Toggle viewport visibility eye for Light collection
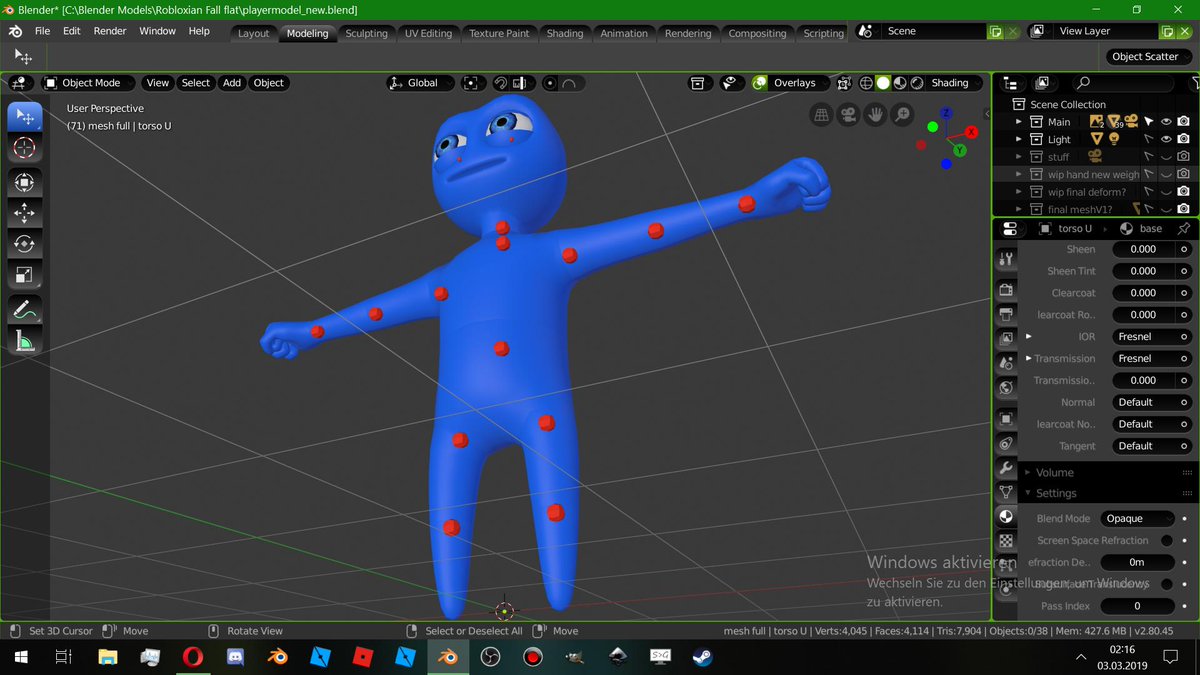The width and height of the screenshot is (1200, 675). (x=1166, y=139)
